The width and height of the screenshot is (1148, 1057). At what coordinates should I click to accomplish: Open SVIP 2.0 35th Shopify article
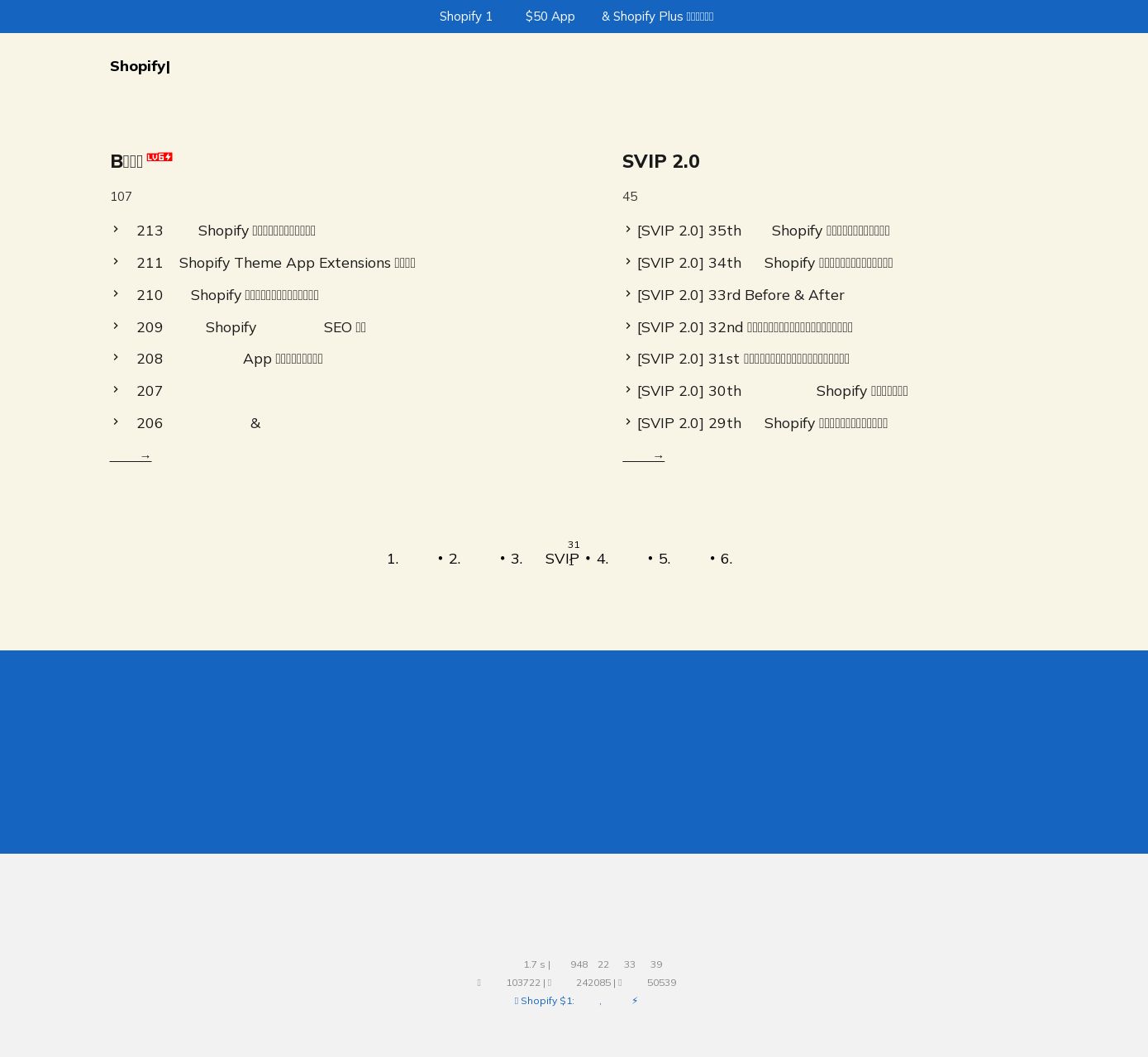[x=764, y=231]
